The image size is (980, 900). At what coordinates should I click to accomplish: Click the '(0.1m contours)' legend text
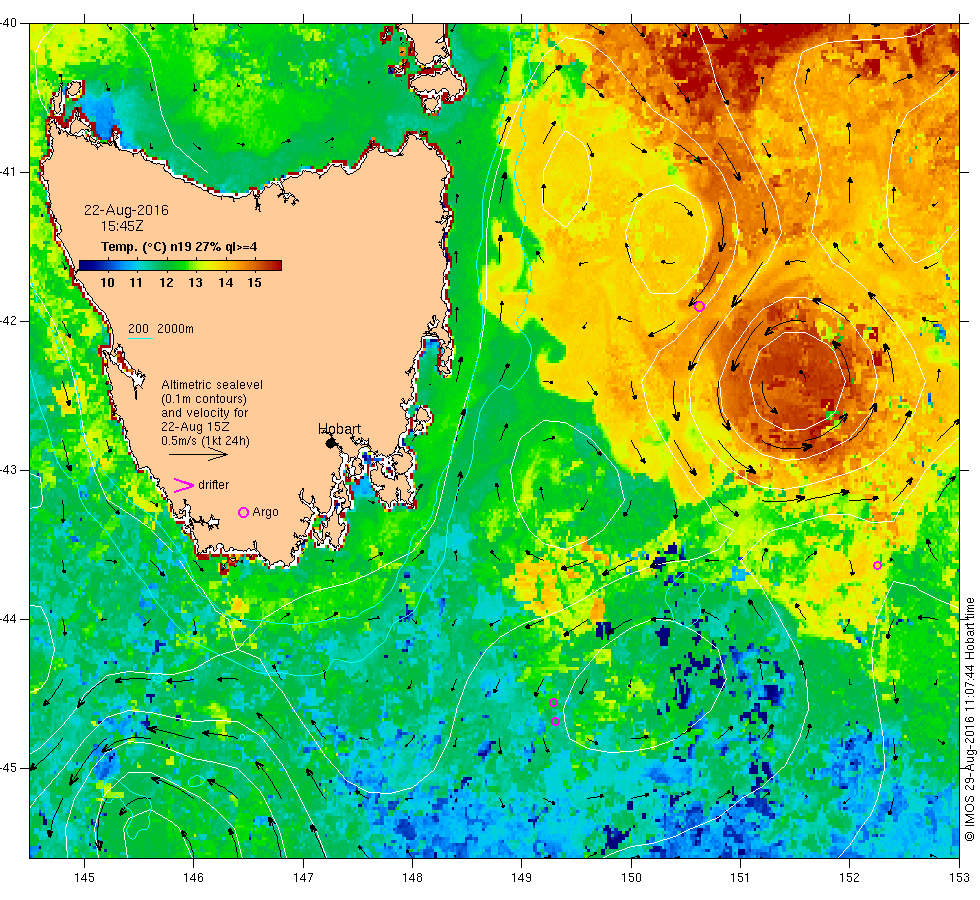(204, 399)
